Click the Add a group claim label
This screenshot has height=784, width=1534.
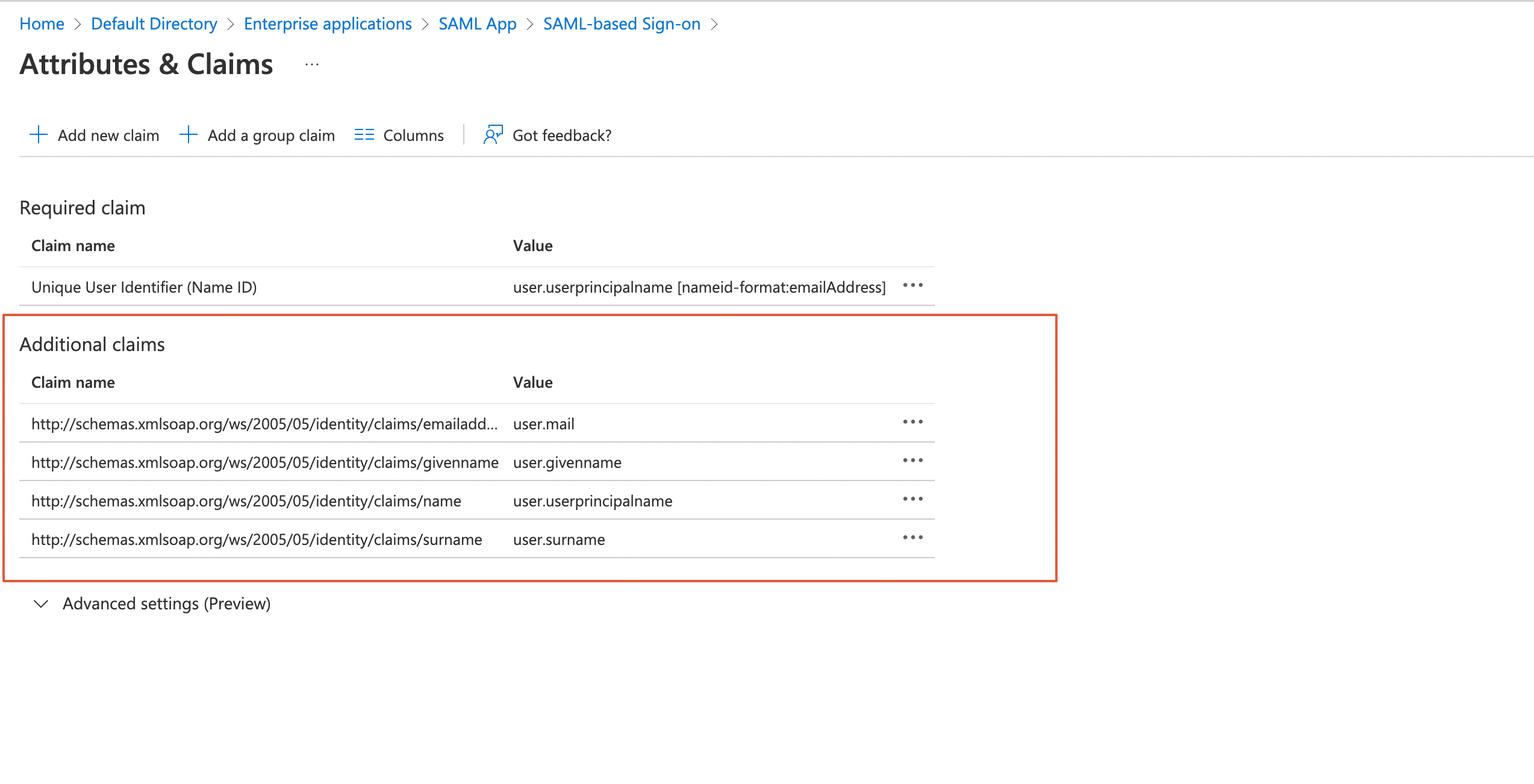coord(271,135)
